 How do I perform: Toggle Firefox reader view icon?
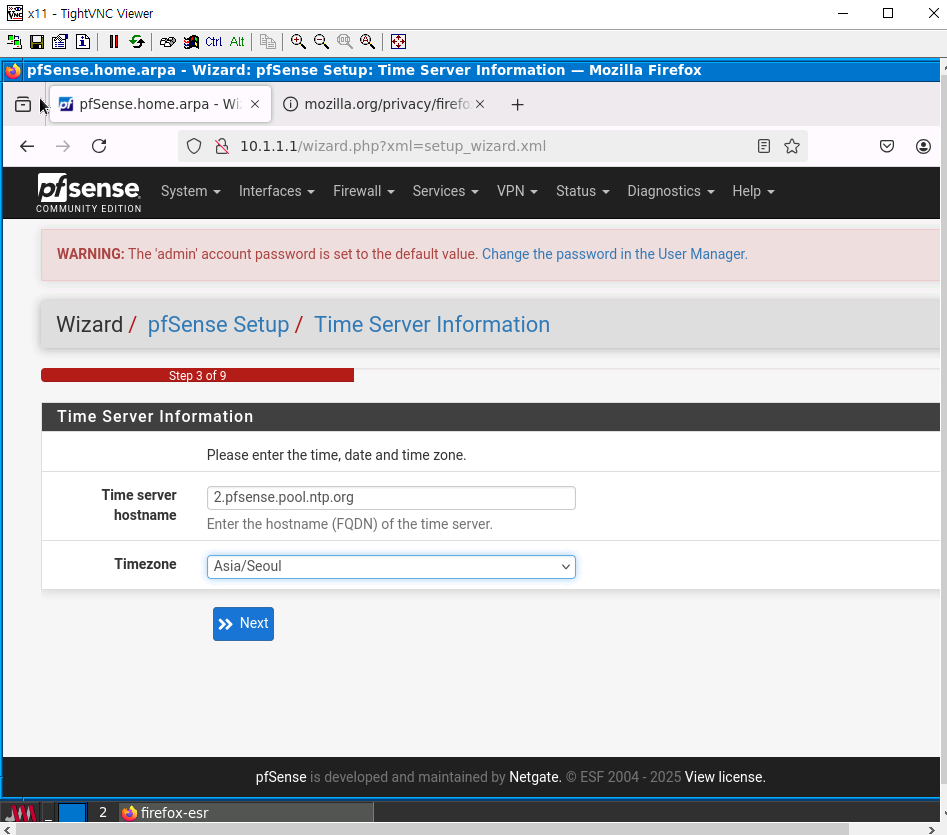point(763,146)
